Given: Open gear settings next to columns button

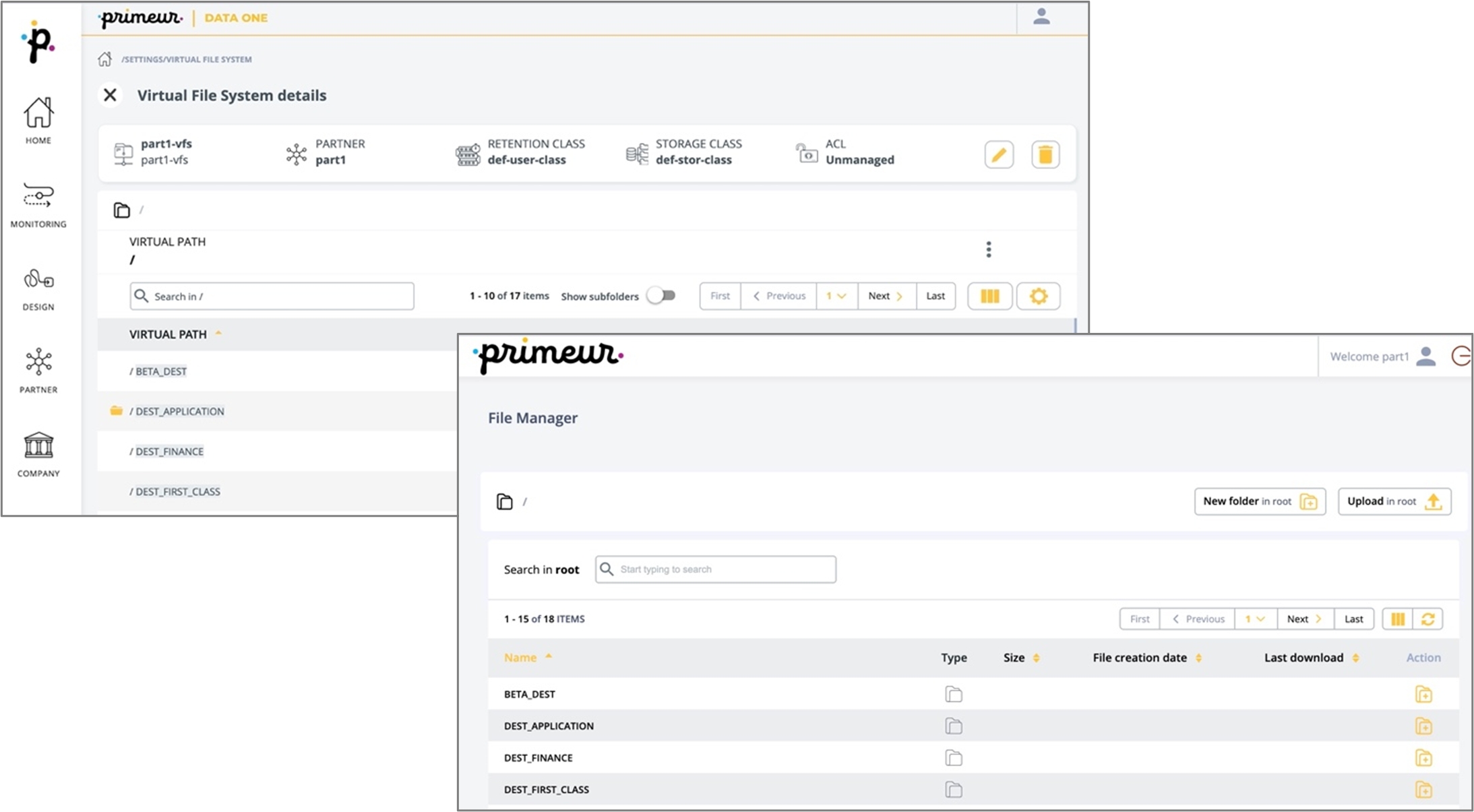Looking at the screenshot, I should click(1038, 296).
